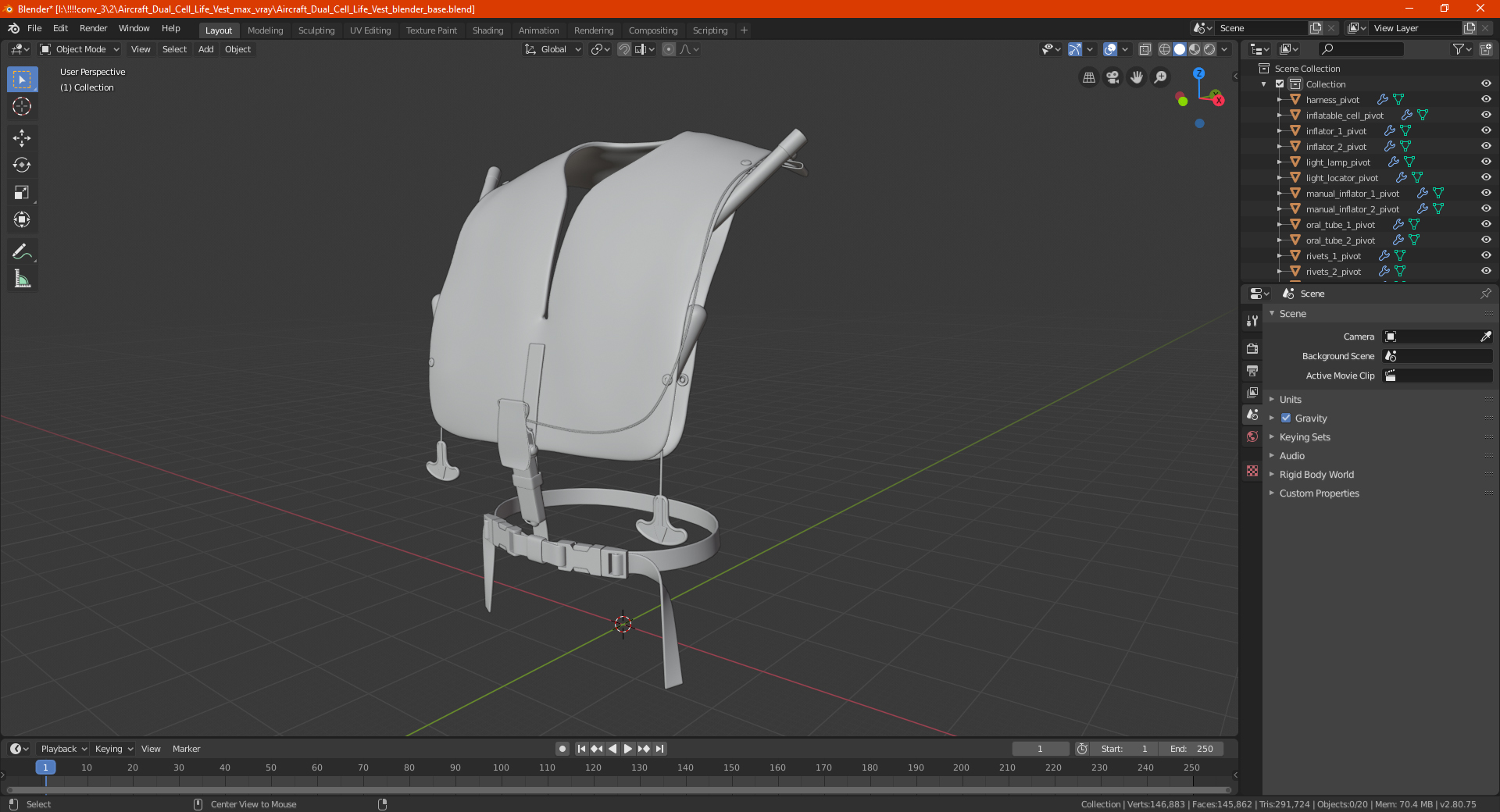The width and height of the screenshot is (1500, 812).
Task: Click the Blender logo menu icon
Action: 13,28
